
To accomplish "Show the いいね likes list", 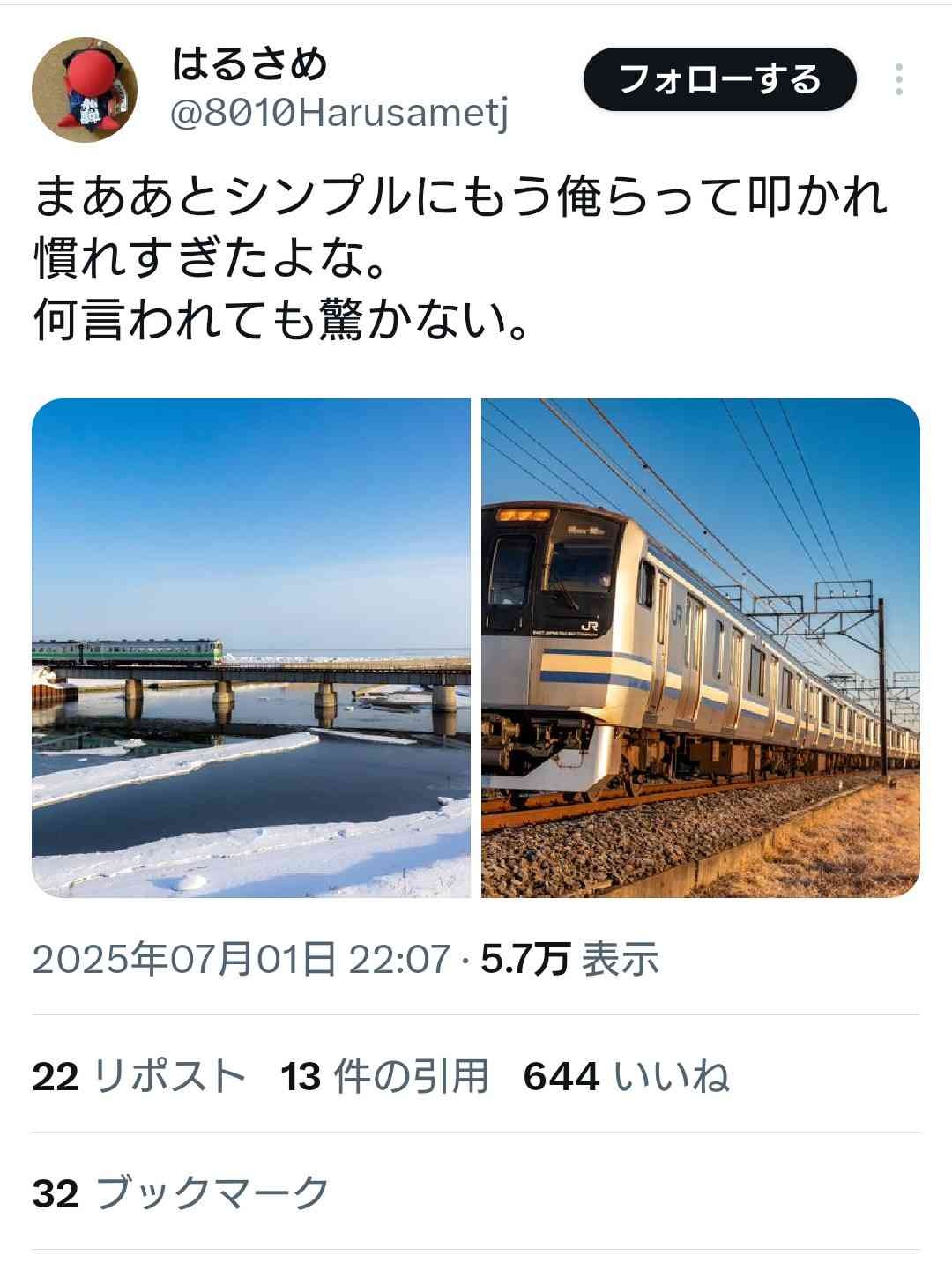I will click(x=672, y=1077).
